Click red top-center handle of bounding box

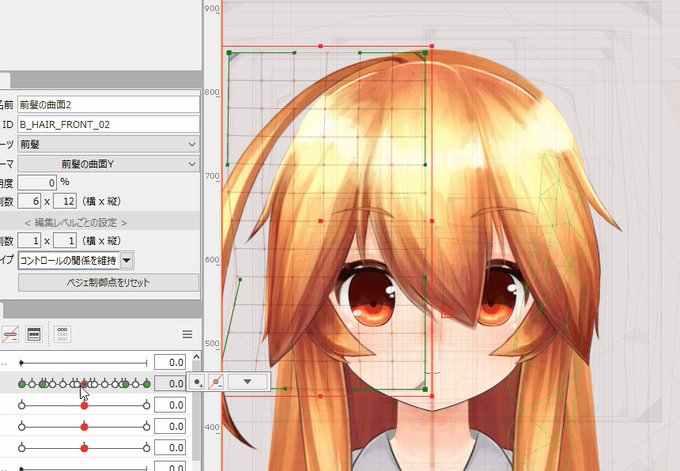pyautogui.click(x=321, y=46)
